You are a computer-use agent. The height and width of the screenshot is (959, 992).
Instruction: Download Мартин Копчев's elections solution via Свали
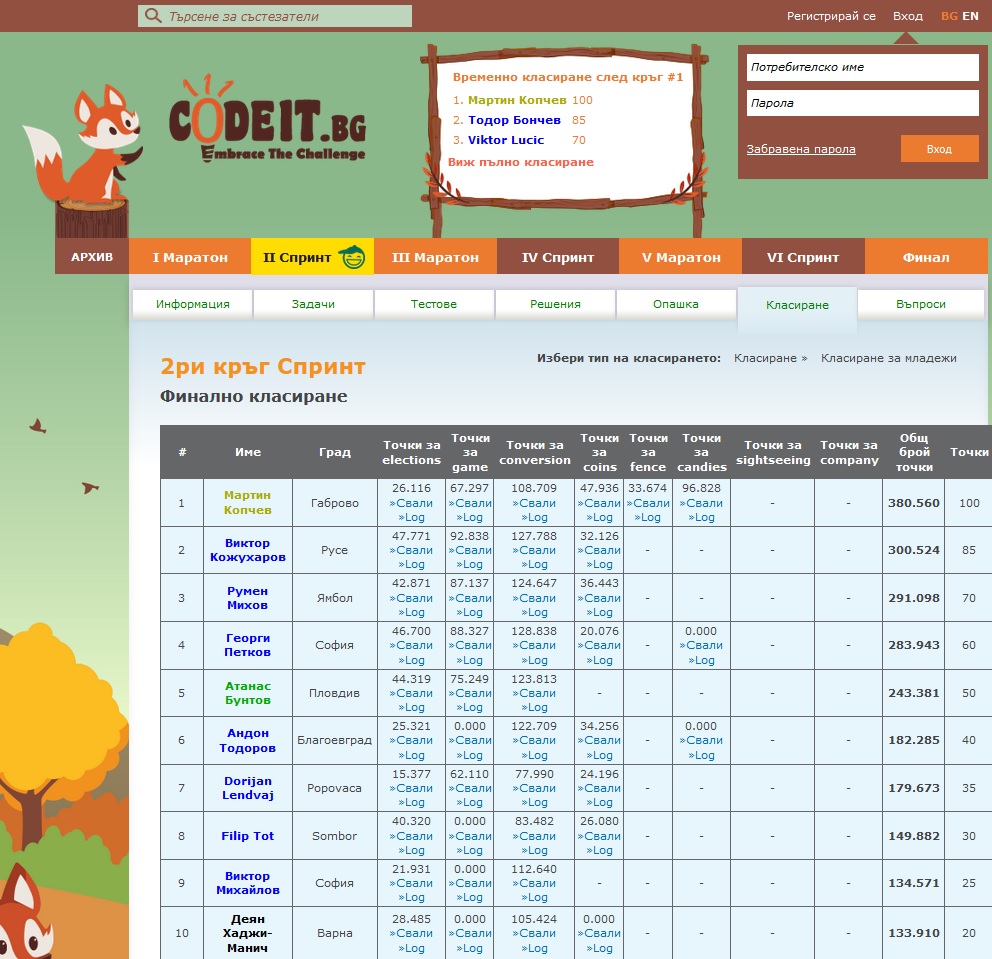click(411, 503)
